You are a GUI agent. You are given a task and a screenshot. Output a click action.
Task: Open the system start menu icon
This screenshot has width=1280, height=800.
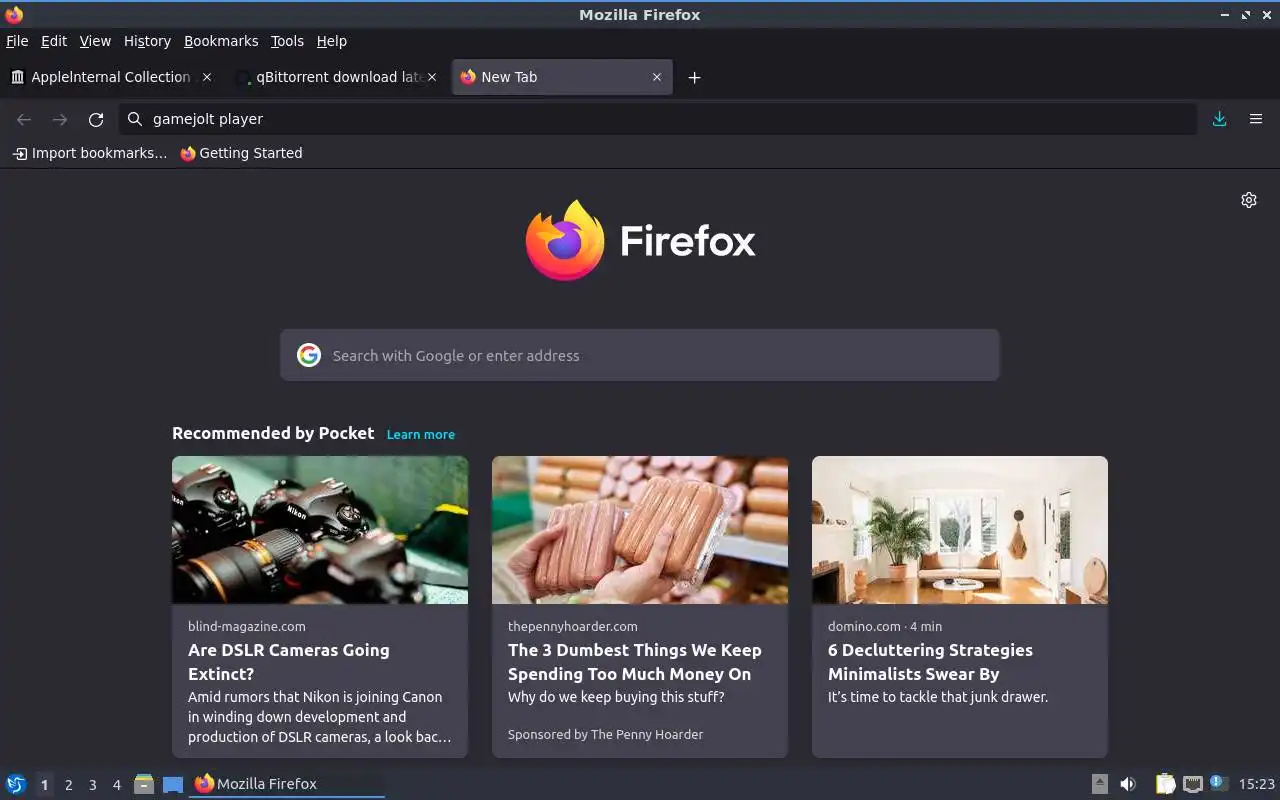click(15, 784)
